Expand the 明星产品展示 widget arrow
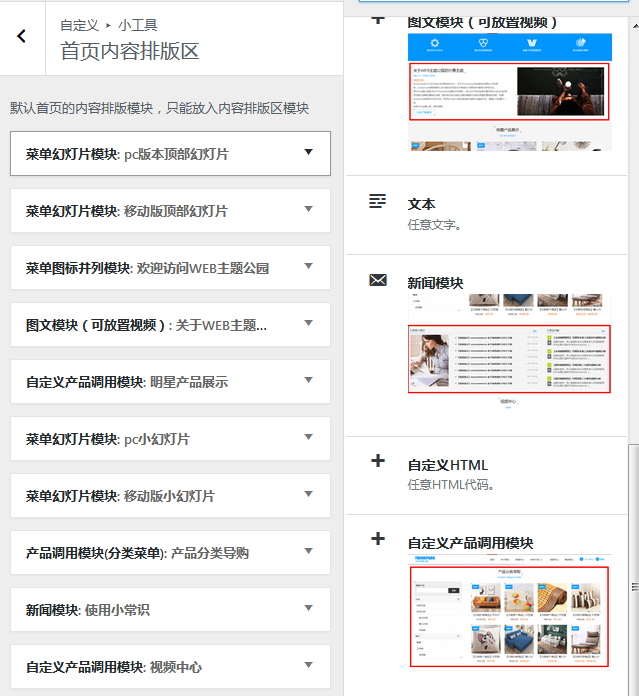Image resolution: width=639 pixels, height=696 pixels. (308, 380)
